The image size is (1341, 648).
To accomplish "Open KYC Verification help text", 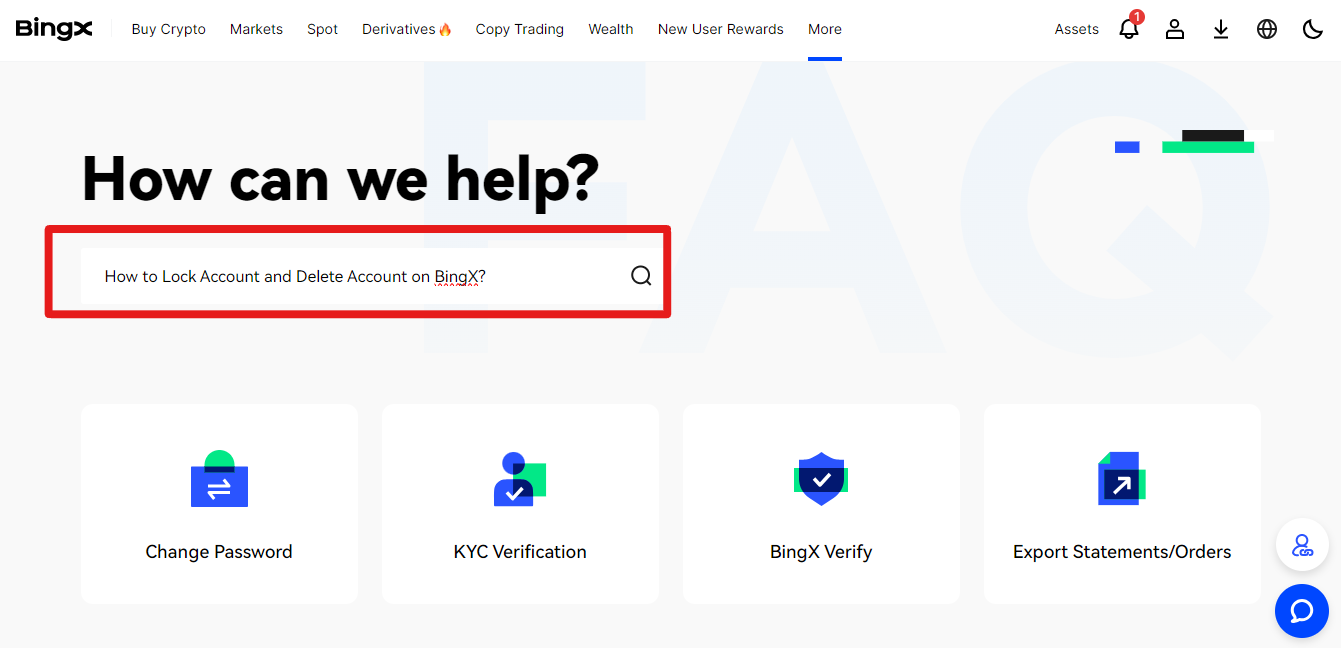I will tap(520, 551).
